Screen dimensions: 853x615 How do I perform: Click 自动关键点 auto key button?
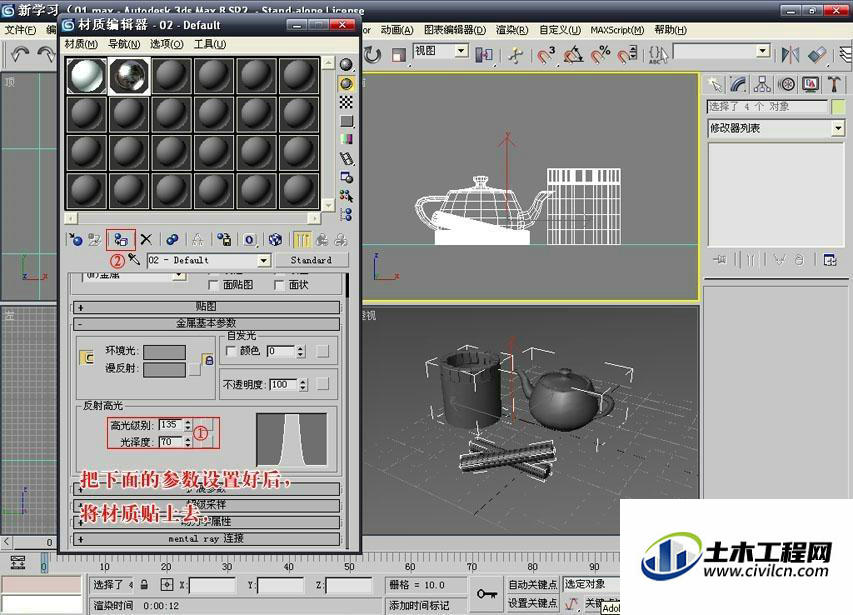coord(533,585)
